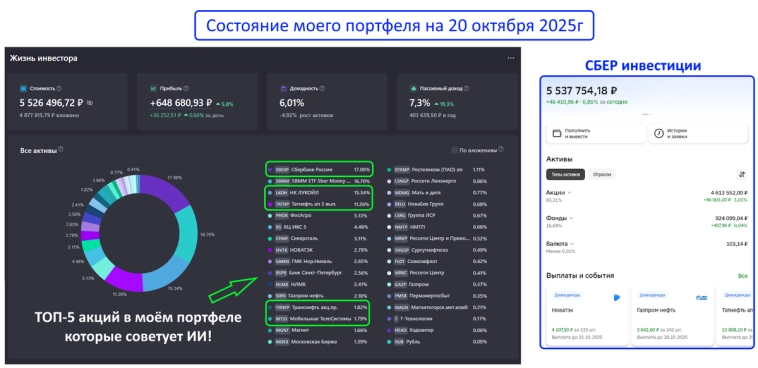Viewport: 758px width, 368px height.
Task: Click the LKOH ticker badge
Action: tap(281, 192)
